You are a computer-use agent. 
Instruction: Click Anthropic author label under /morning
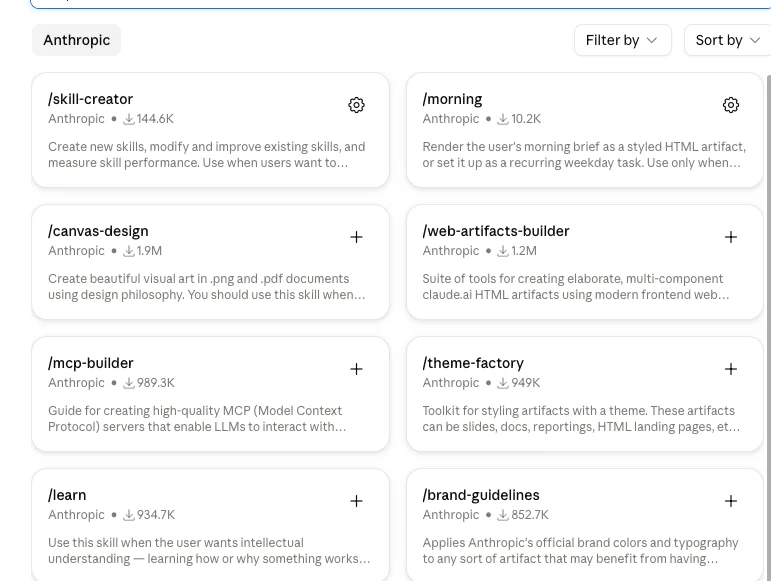pos(450,119)
